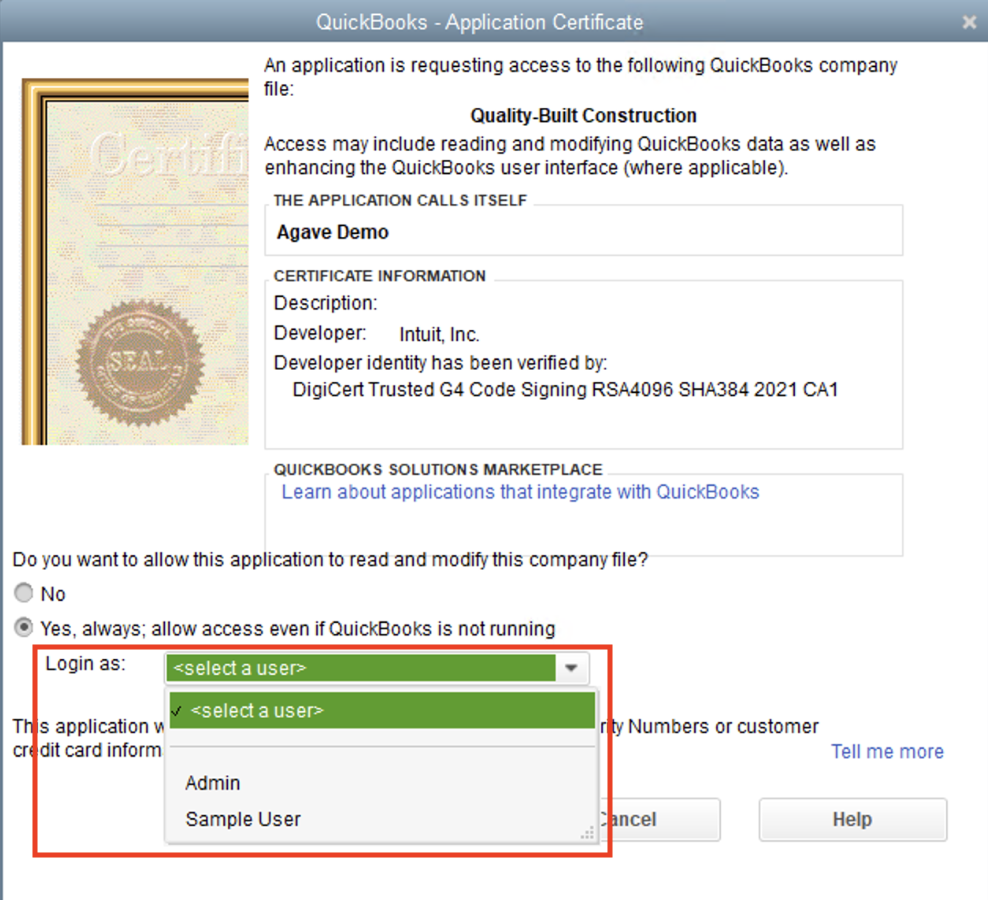The image size is (988, 900).
Task: Open Learn about applications that integrate link
Action: coord(520,492)
